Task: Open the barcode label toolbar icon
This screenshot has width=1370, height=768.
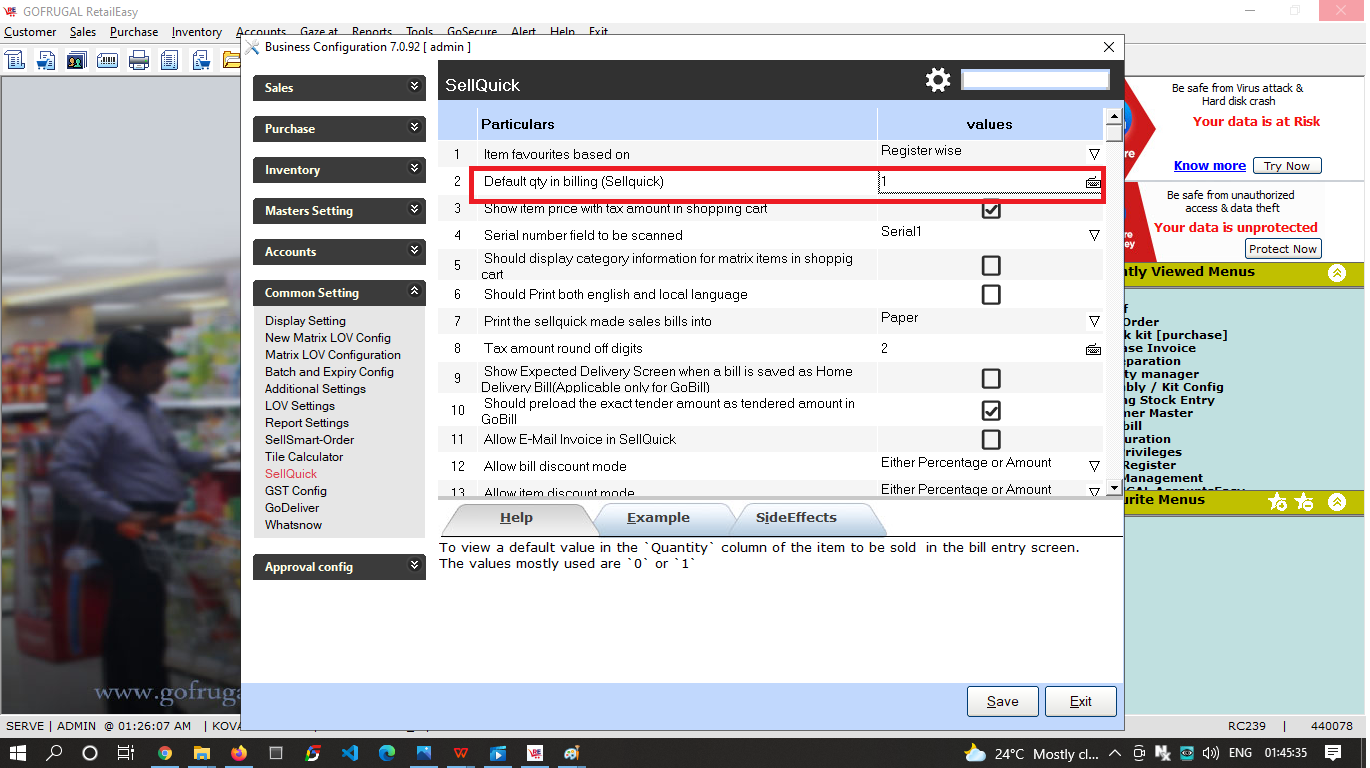Action: [108, 60]
